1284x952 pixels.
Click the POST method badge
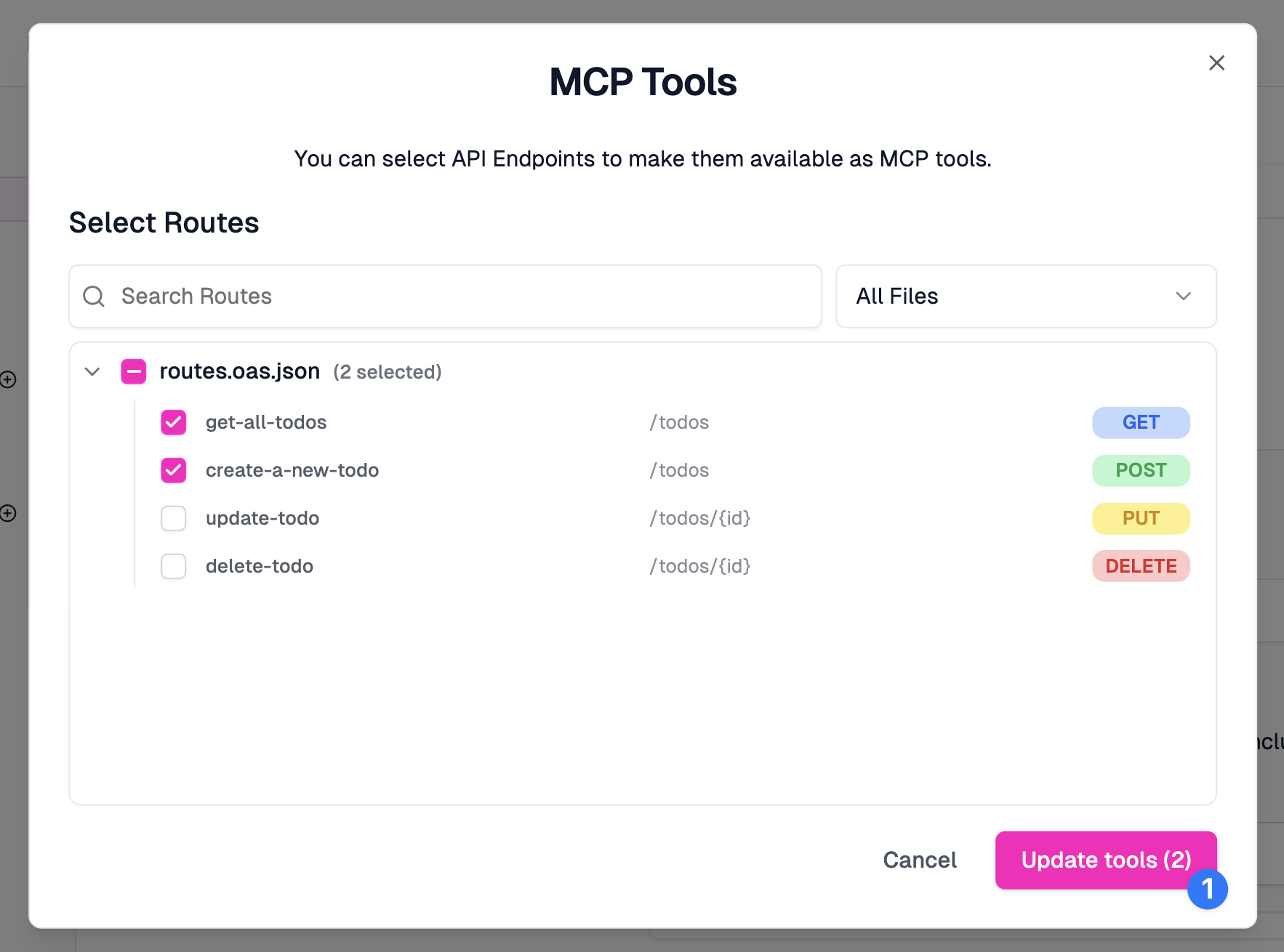point(1140,470)
